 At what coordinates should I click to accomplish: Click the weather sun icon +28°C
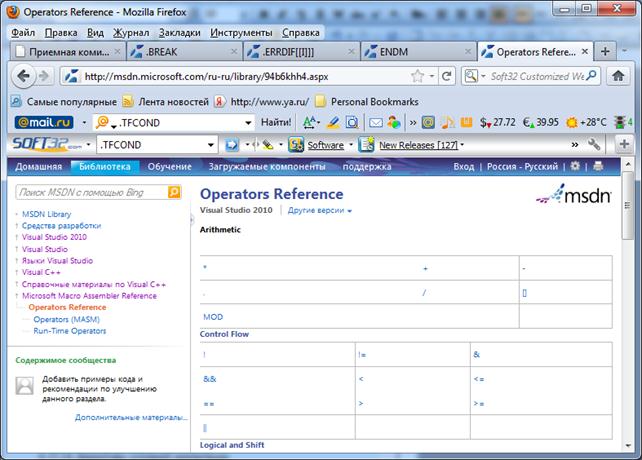pos(586,122)
